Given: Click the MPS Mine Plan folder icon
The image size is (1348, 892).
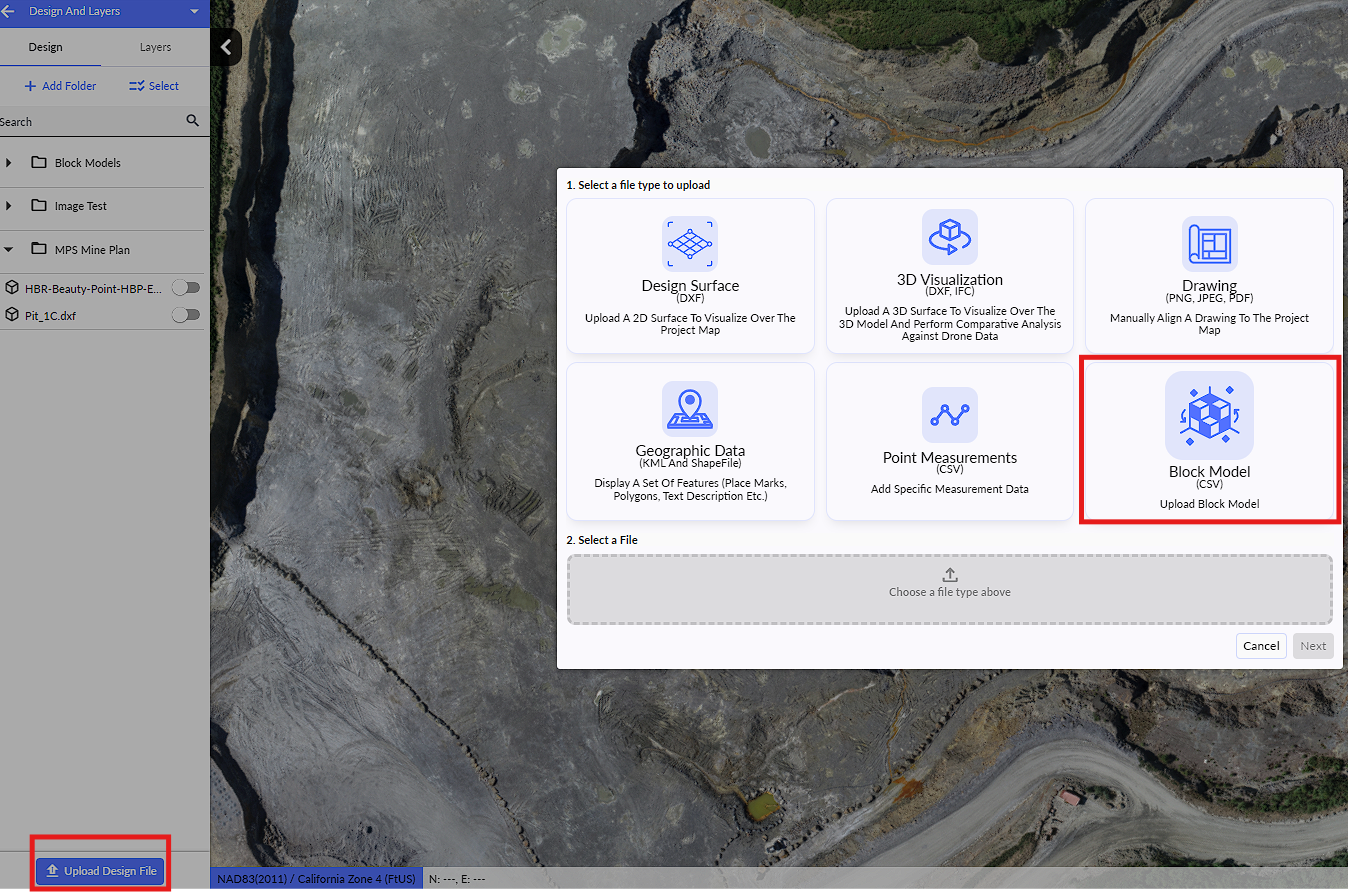Looking at the screenshot, I should (39, 249).
